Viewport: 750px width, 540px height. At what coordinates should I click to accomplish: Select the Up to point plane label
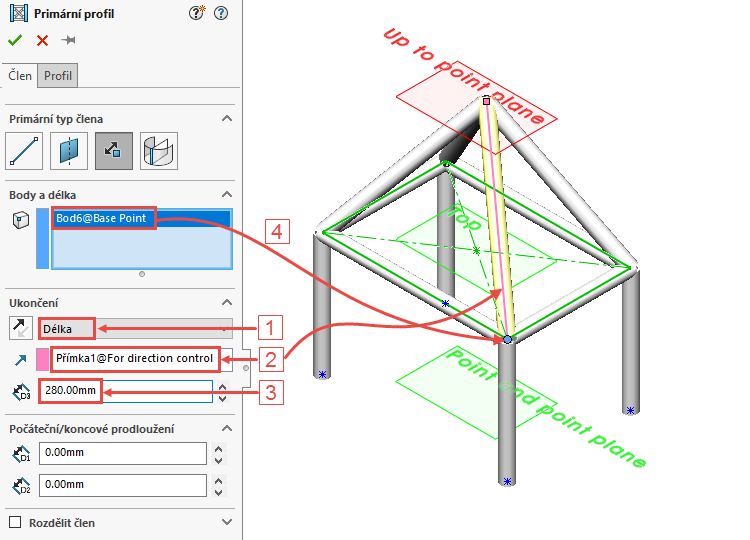pyautogui.click(x=463, y=76)
